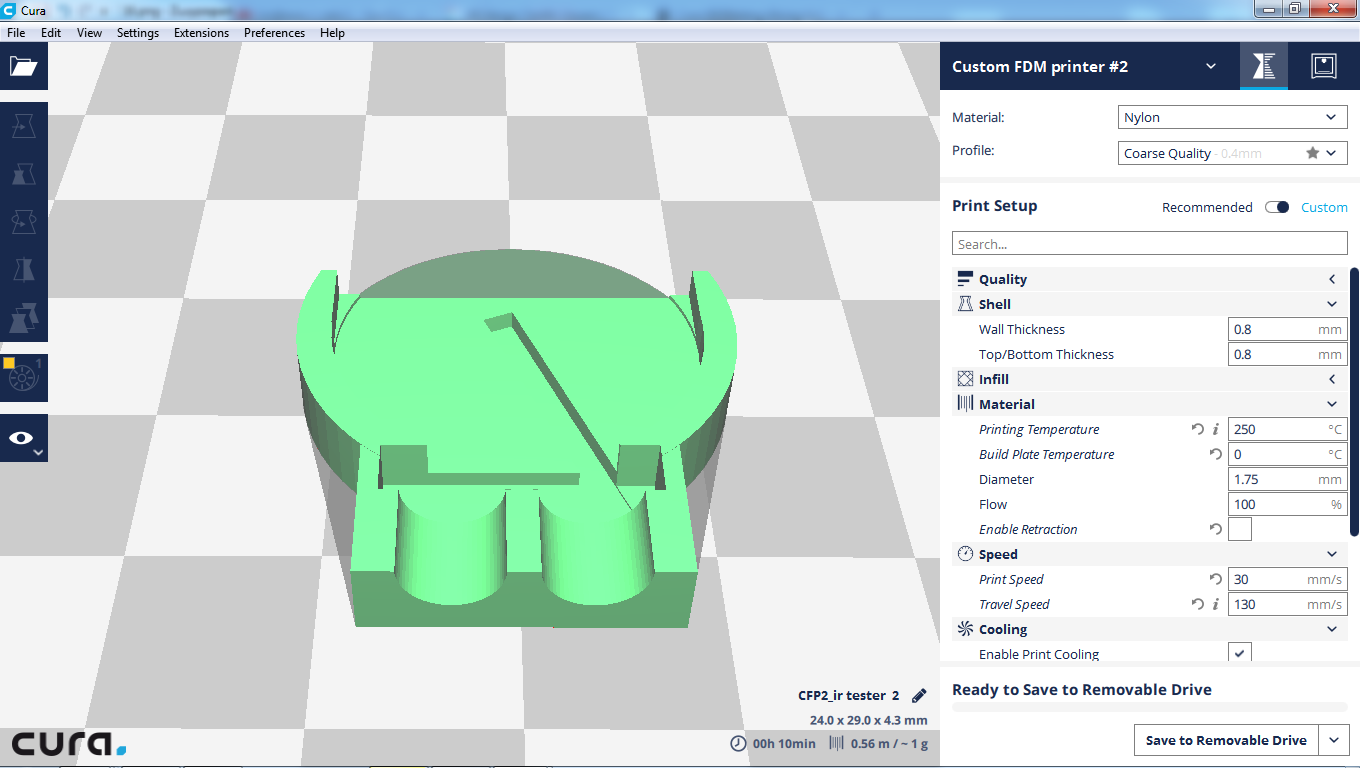Click the pencil icon to rename job

(919, 695)
